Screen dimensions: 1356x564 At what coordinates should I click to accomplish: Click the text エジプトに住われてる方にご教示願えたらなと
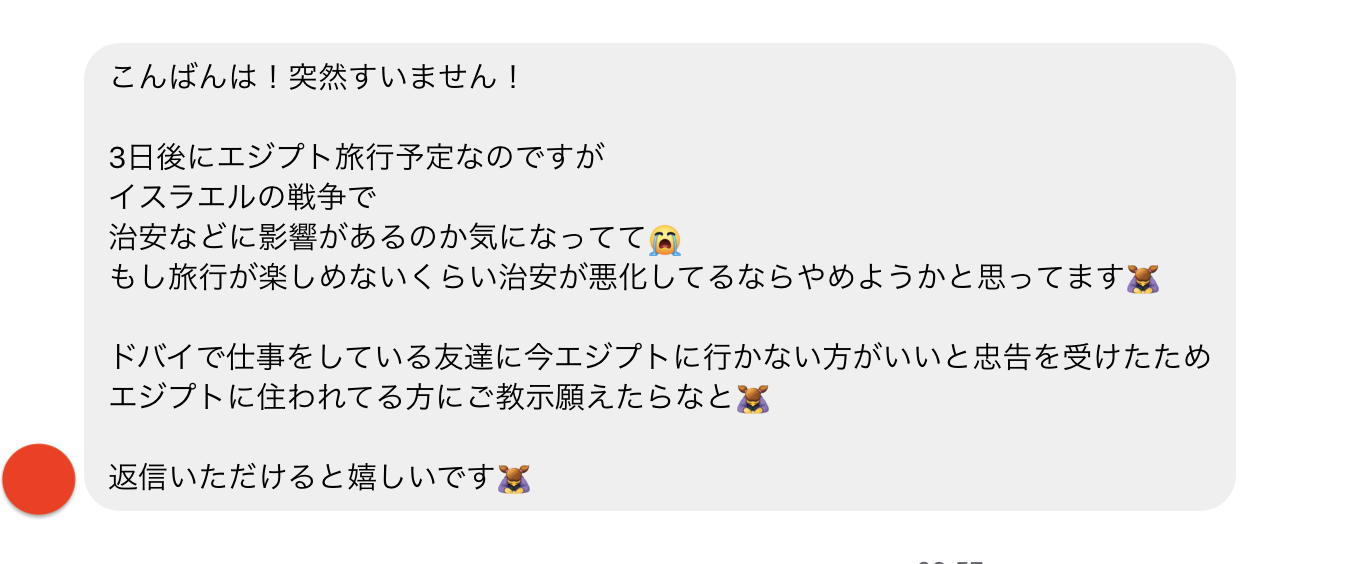pos(421,398)
